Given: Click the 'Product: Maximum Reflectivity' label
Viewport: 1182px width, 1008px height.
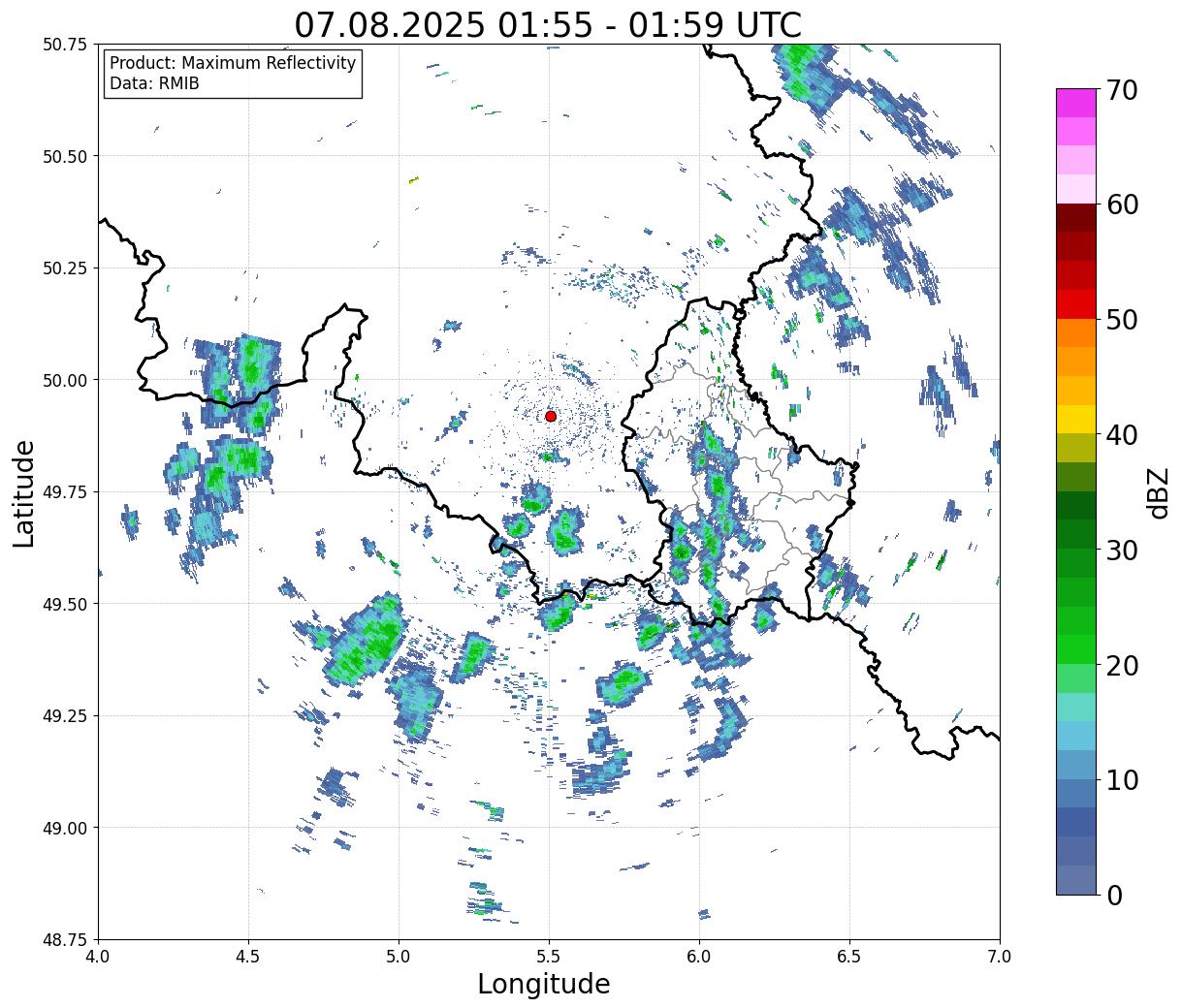Looking at the screenshot, I should 233,63.
